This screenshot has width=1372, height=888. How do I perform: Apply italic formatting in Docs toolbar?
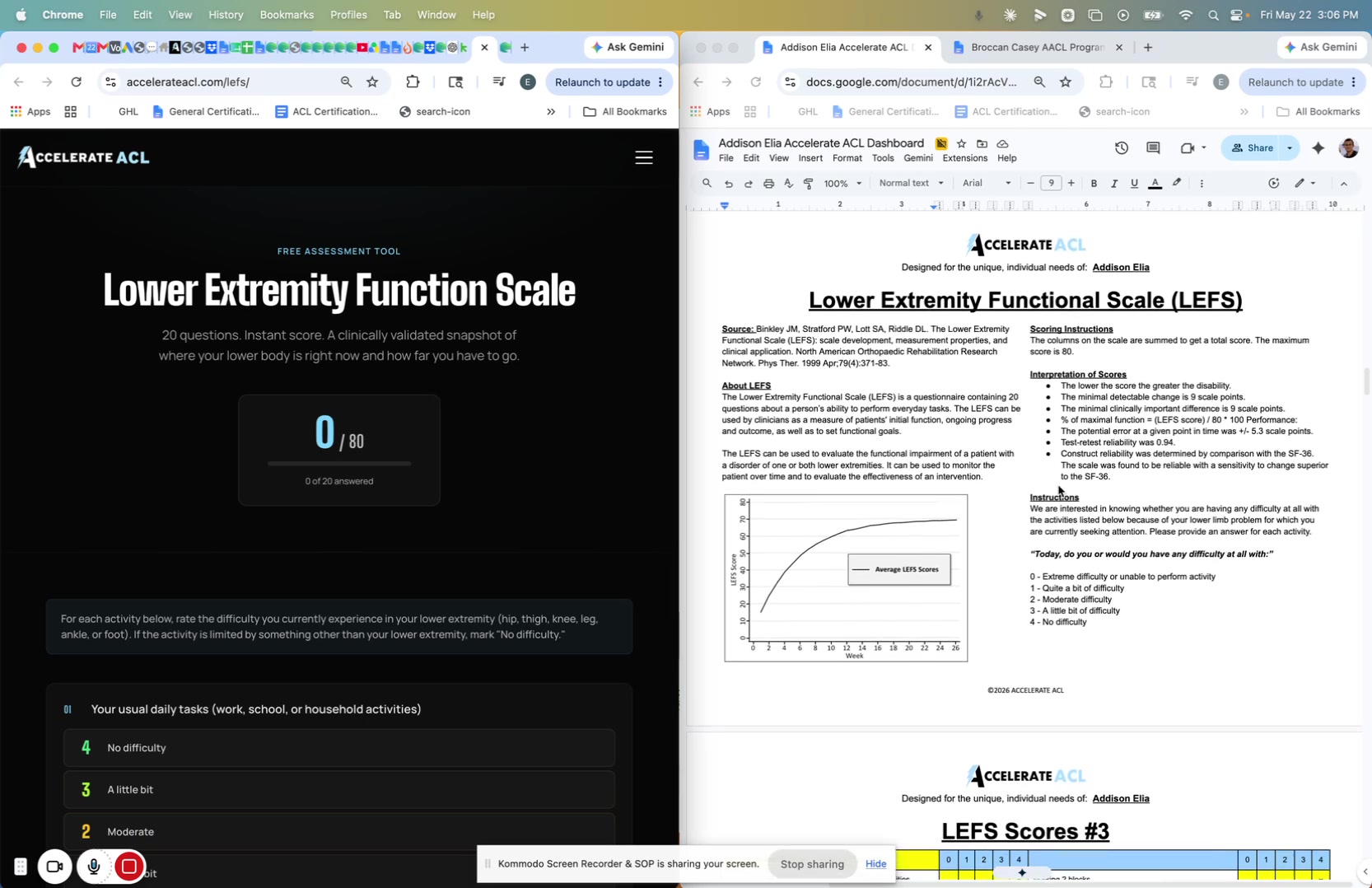[x=1114, y=184]
